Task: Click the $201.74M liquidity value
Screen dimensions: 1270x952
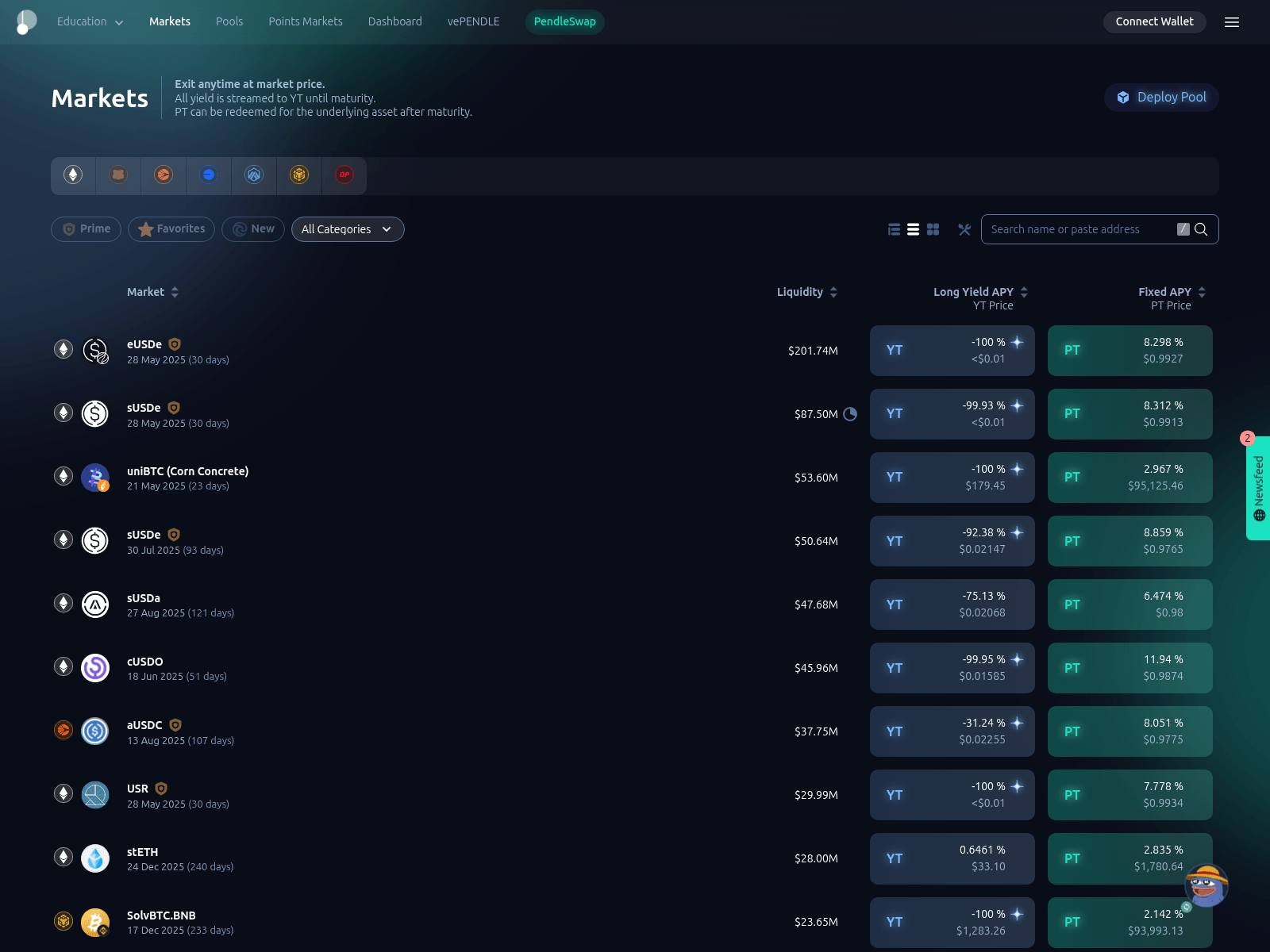Action: [813, 351]
